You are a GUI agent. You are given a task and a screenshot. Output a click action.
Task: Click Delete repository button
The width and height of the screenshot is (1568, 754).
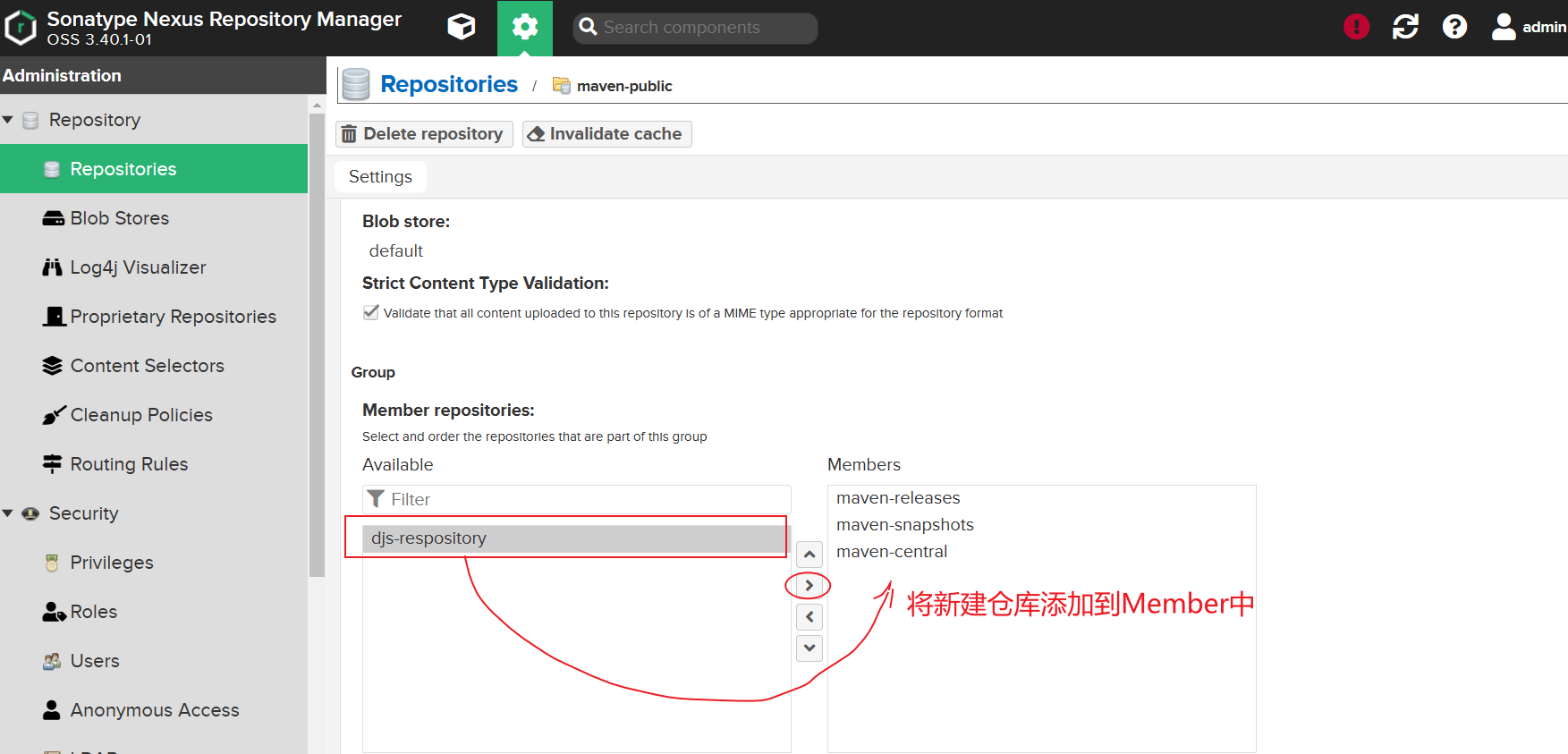click(424, 134)
